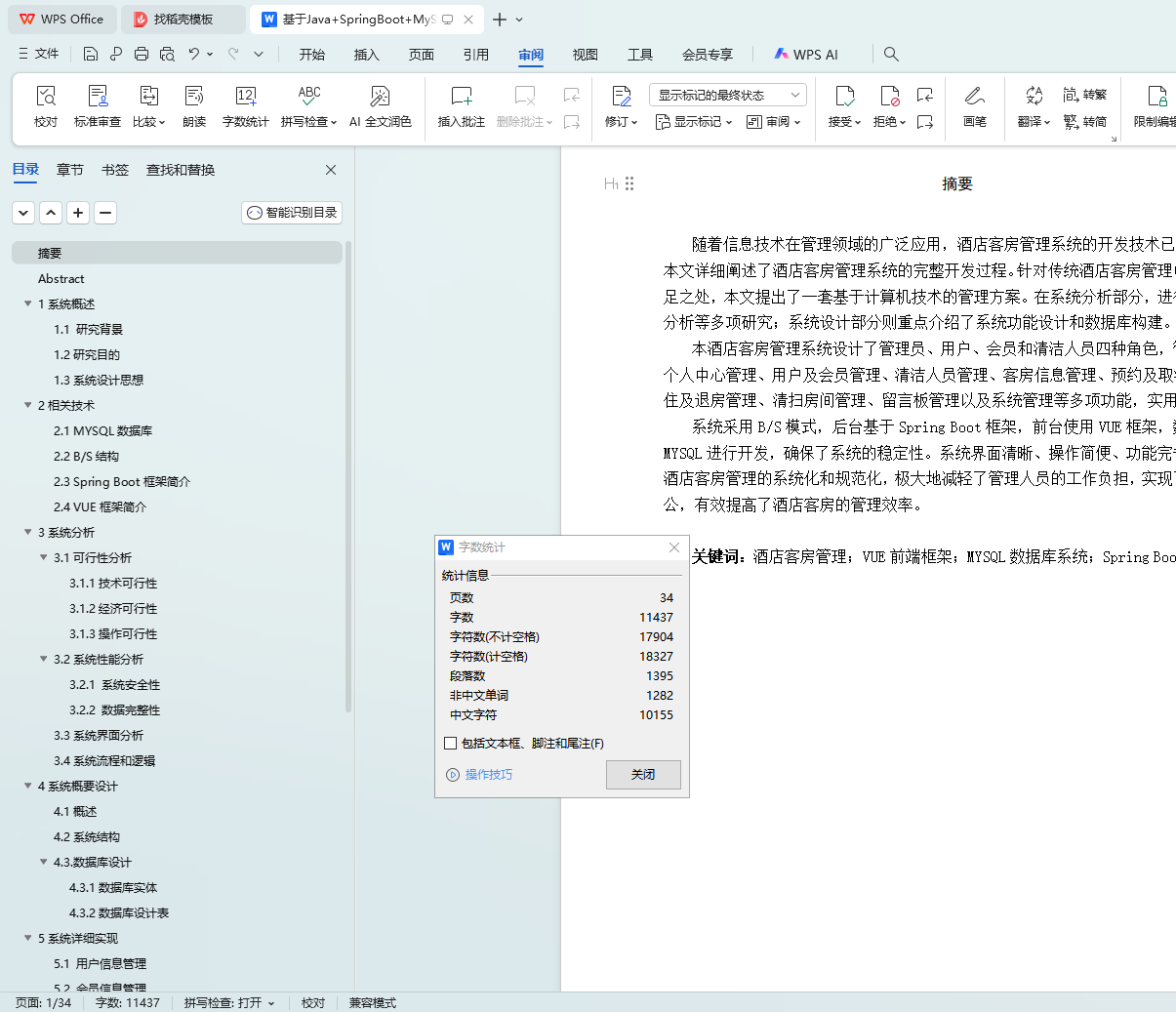Collapse the 3.1 可行性分析 outline node
The height and width of the screenshot is (1012, 1176).
point(44,557)
